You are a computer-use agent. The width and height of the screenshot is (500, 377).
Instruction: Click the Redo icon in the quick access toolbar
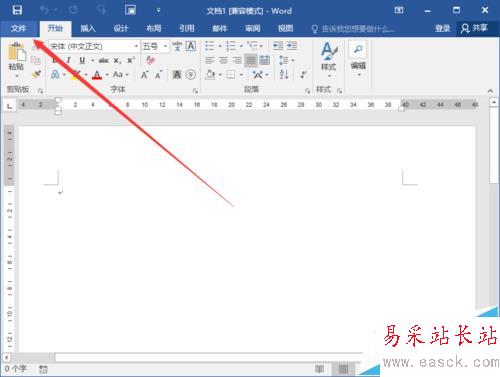tap(73, 10)
